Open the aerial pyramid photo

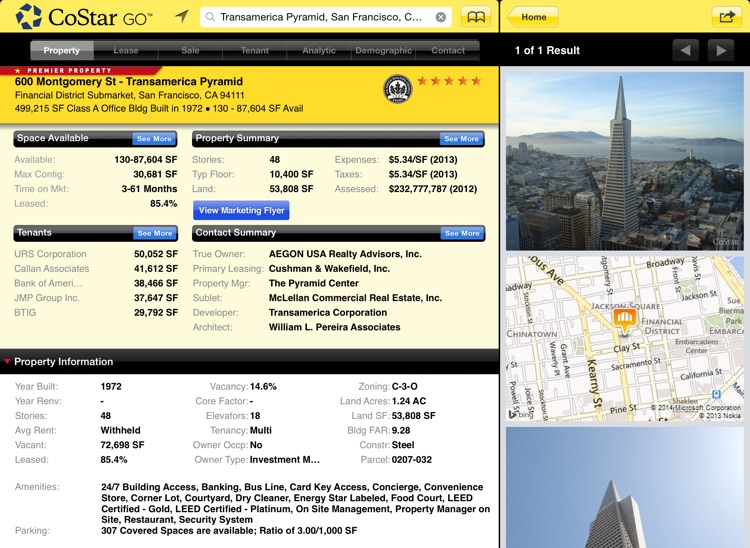click(624, 161)
